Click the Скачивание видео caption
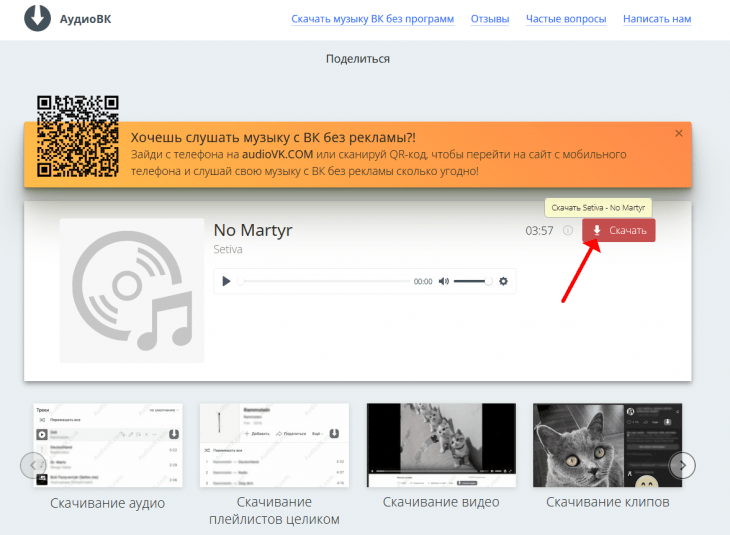The height and width of the screenshot is (535, 730). click(441, 502)
